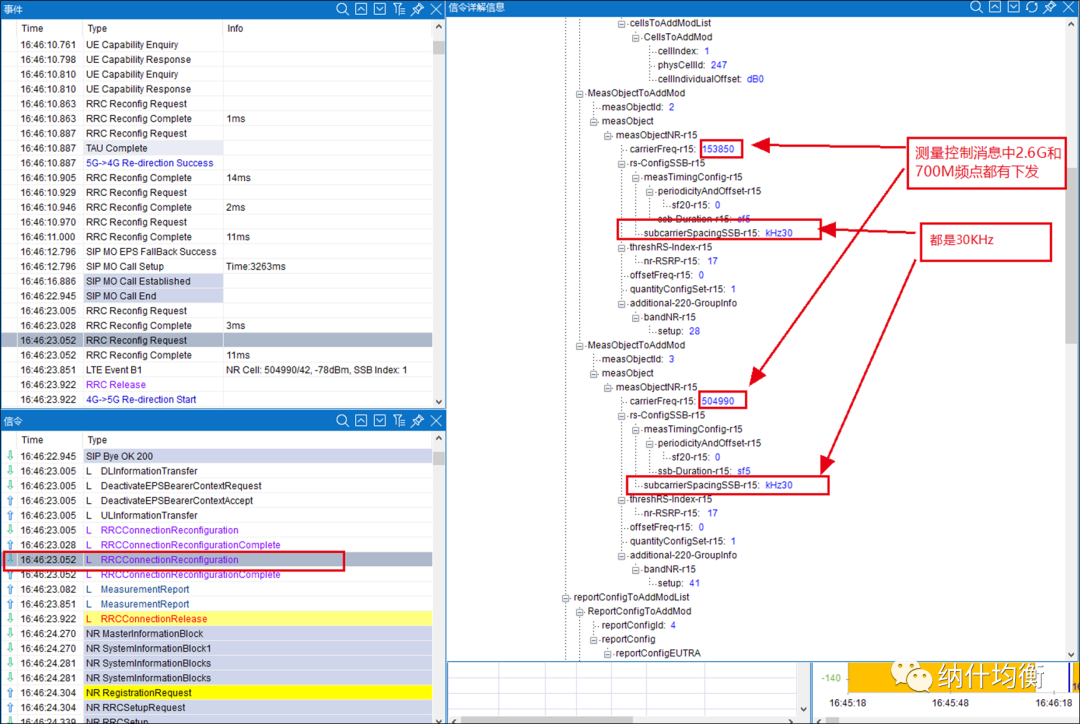Select the RRCConnectionRelease message row
Screen dimensions: 1080x724
[x=216, y=619]
